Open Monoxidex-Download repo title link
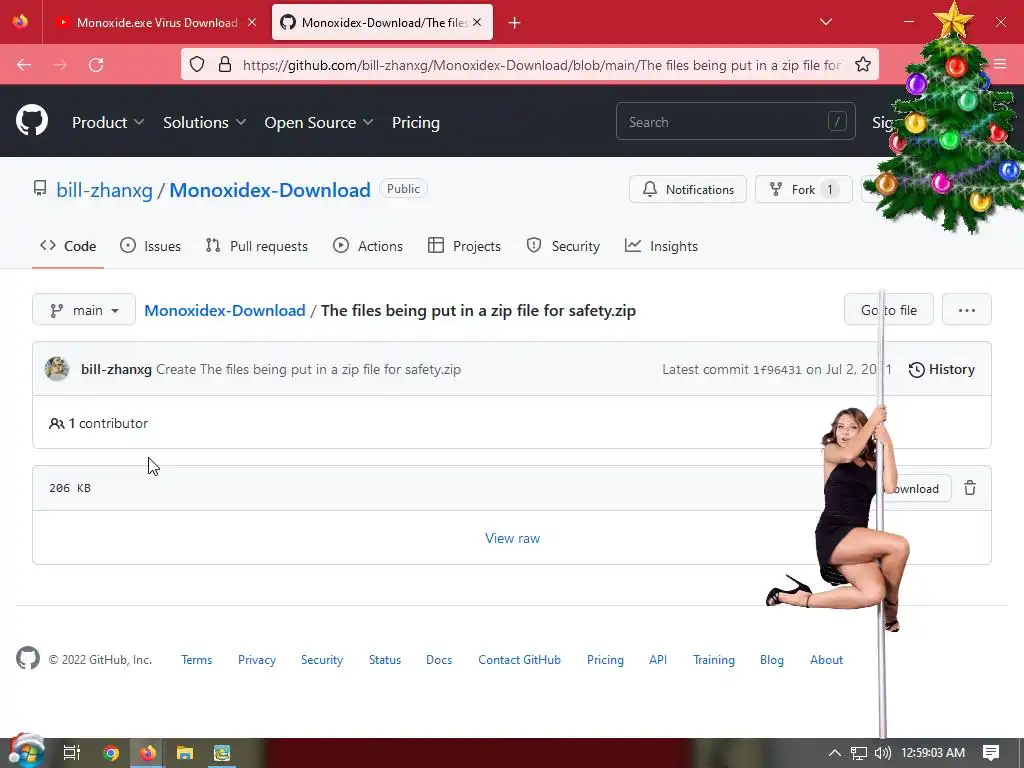Screen dimensions: 1024x768 click(270, 190)
